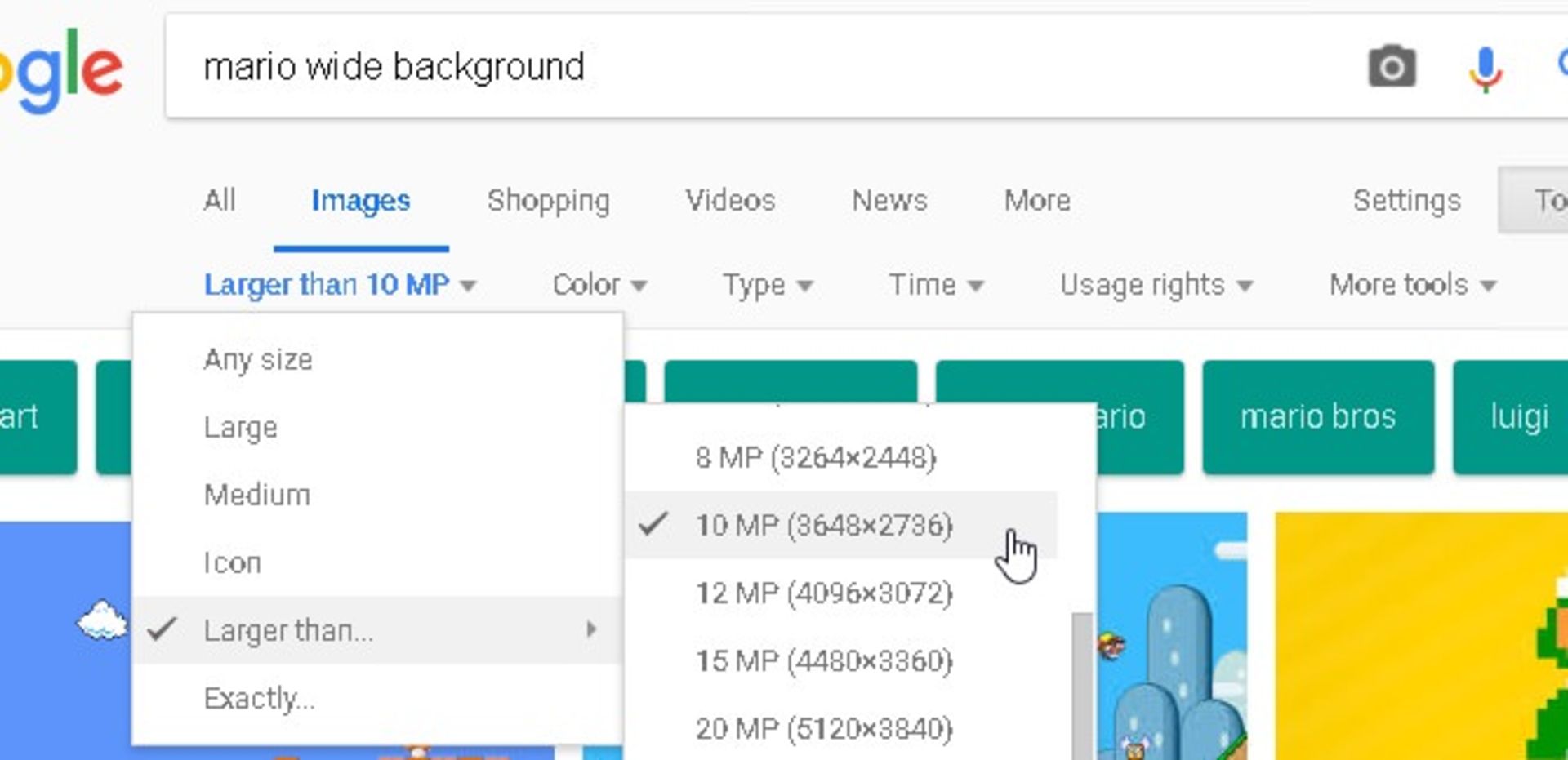Choose Medium size option
Viewport: 1568px width, 760px height.
(x=377, y=495)
